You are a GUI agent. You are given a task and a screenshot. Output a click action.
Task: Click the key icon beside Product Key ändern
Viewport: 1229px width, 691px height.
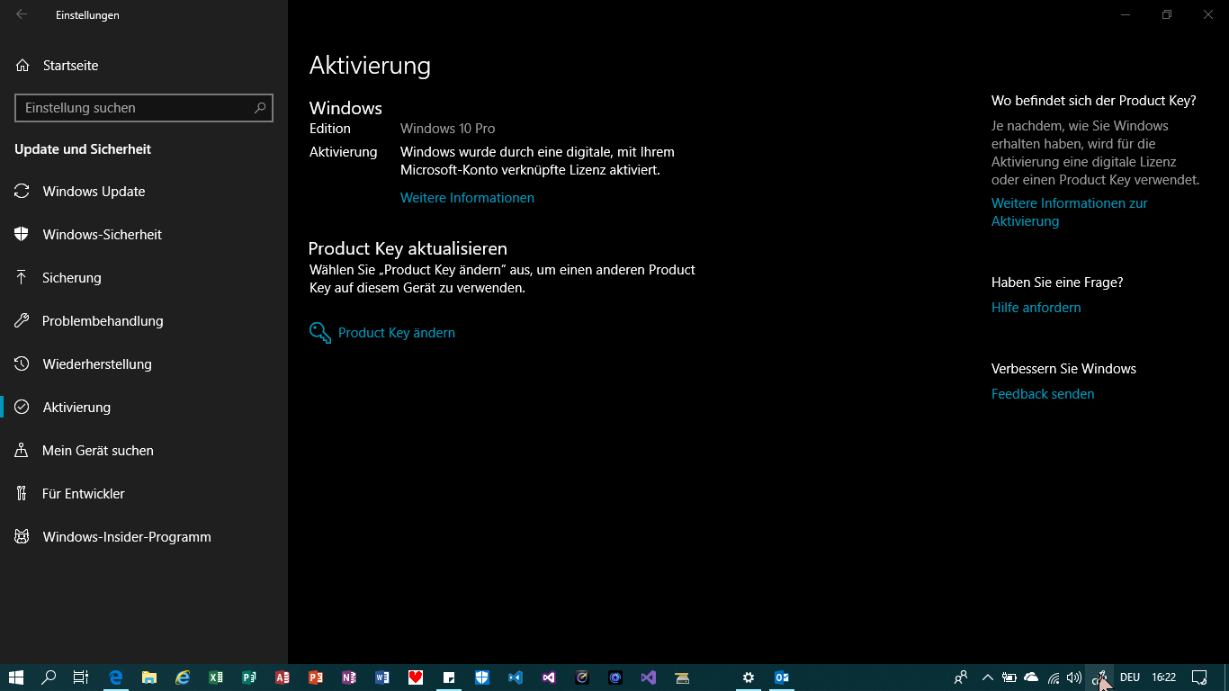tap(320, 333)
